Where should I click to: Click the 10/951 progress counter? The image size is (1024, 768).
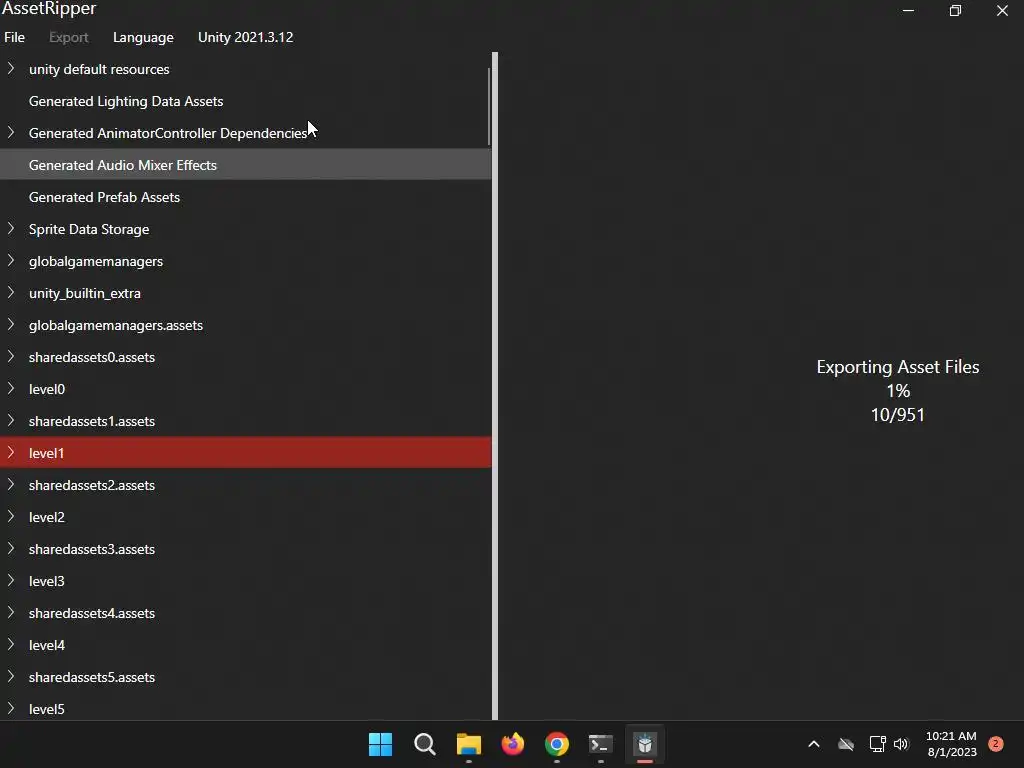897,415
